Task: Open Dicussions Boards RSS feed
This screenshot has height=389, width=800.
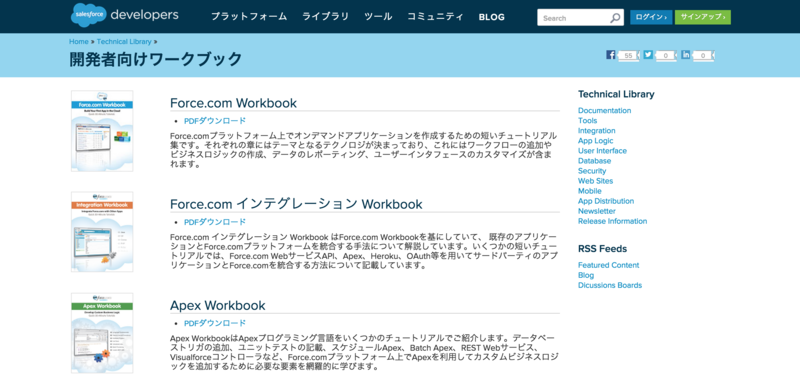Action: pyautogui.click(x=610, y=285)
